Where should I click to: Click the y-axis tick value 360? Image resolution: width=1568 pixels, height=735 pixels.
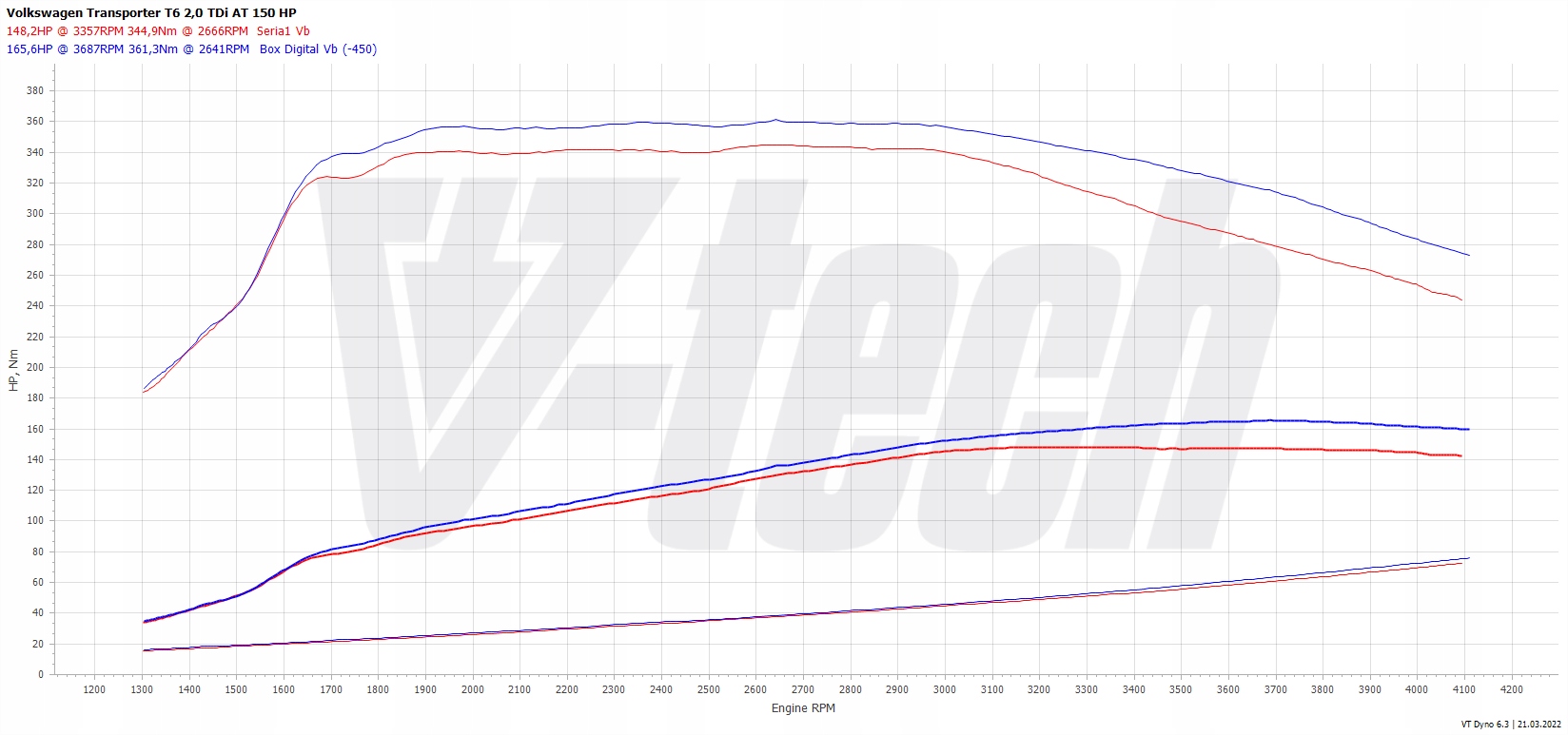tap(35, 122)
